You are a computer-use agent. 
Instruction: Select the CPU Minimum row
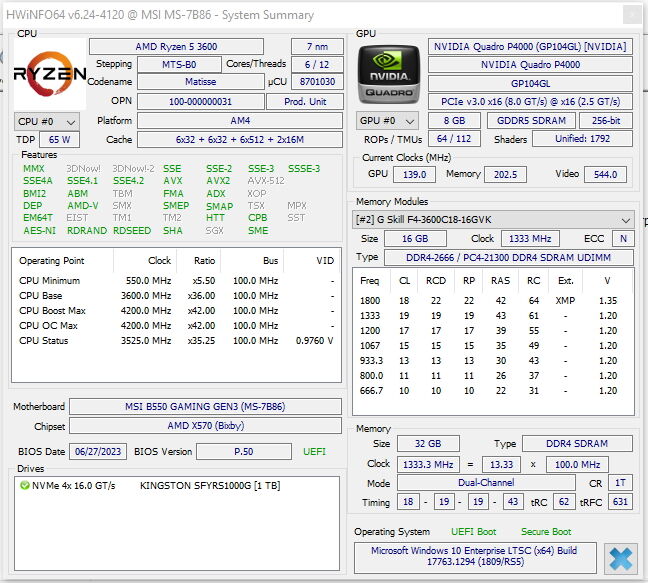(x=176, y=281)
